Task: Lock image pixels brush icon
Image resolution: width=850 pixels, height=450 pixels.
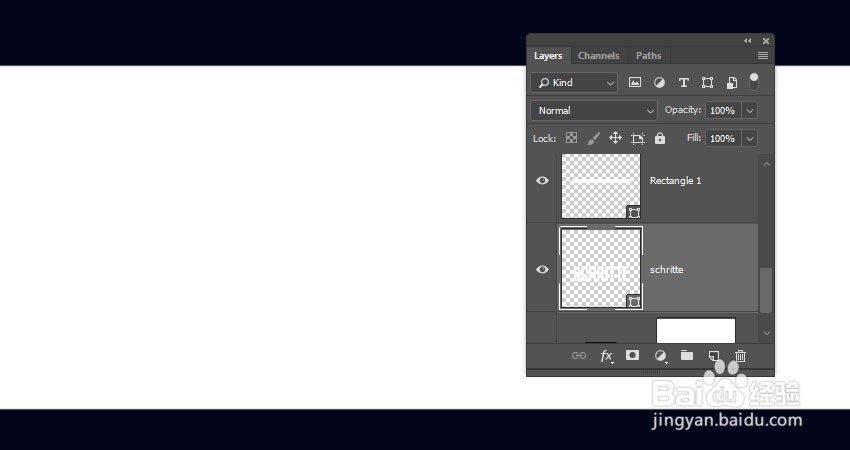Action: tap(594, 138)
